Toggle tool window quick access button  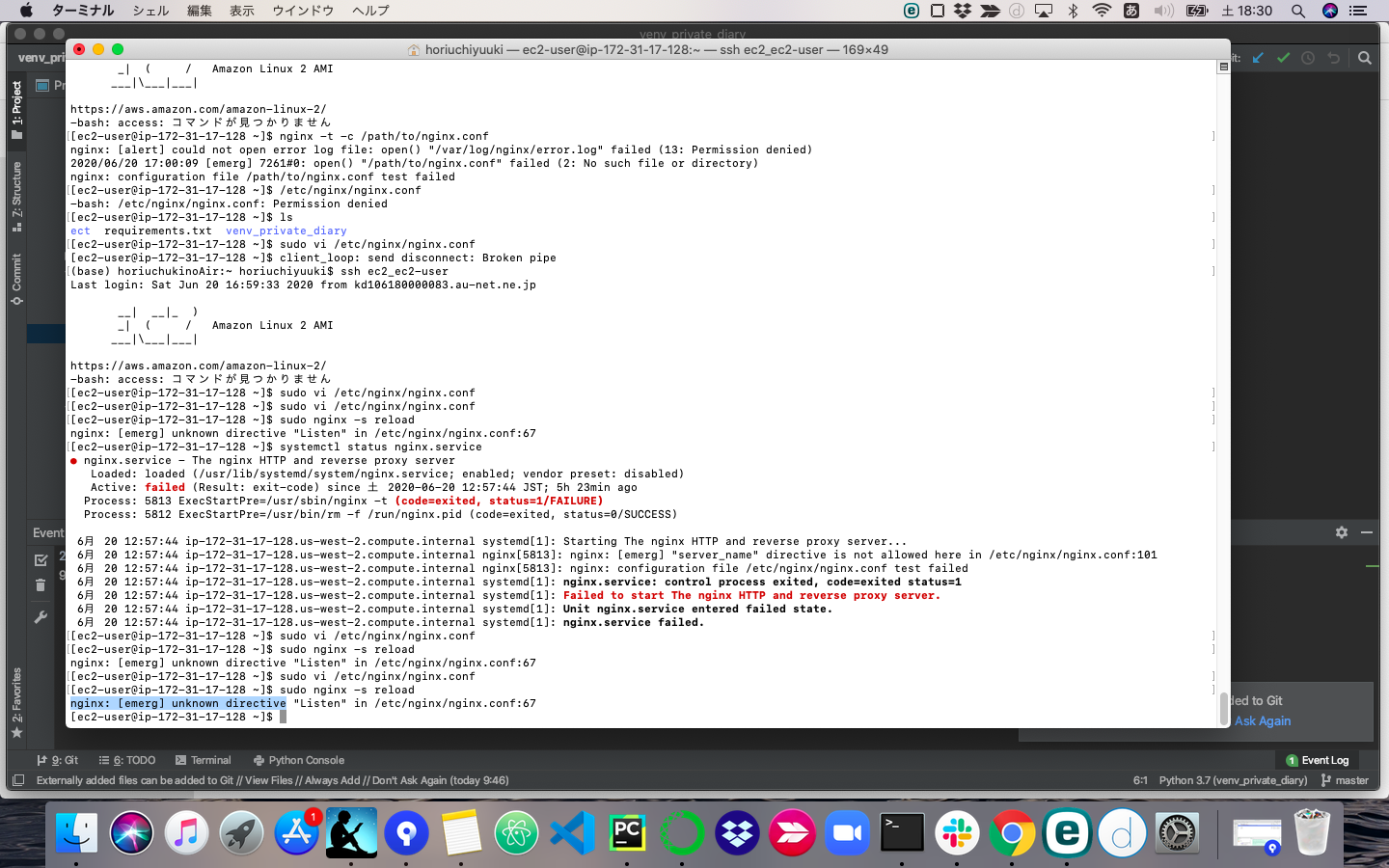pos(18,780)
